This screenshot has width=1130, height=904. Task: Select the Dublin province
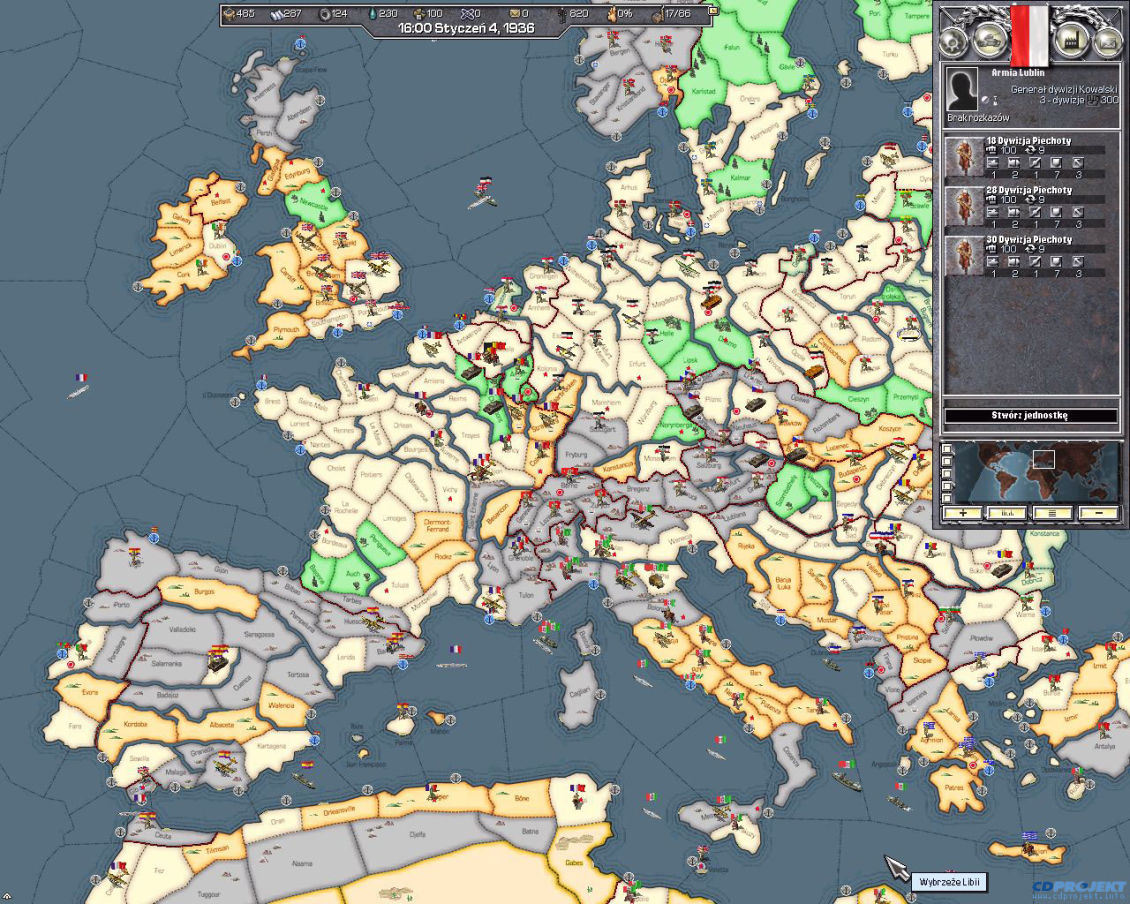pos(218,245)
